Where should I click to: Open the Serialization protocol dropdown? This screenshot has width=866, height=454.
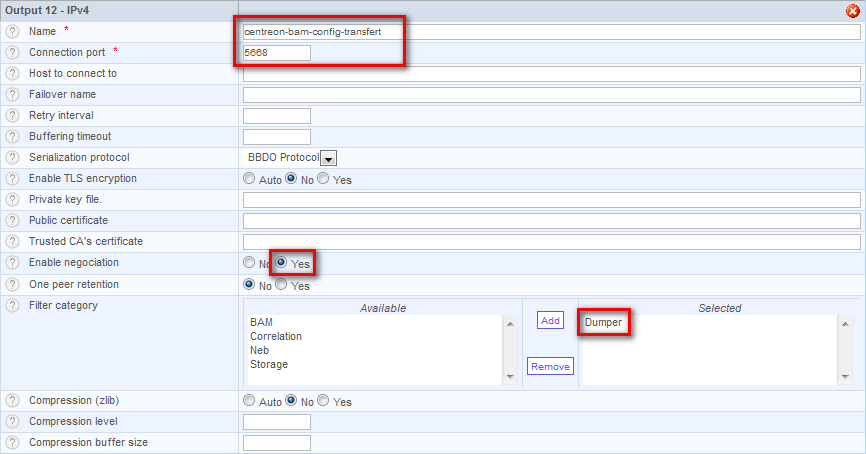[x=328, y=158]
